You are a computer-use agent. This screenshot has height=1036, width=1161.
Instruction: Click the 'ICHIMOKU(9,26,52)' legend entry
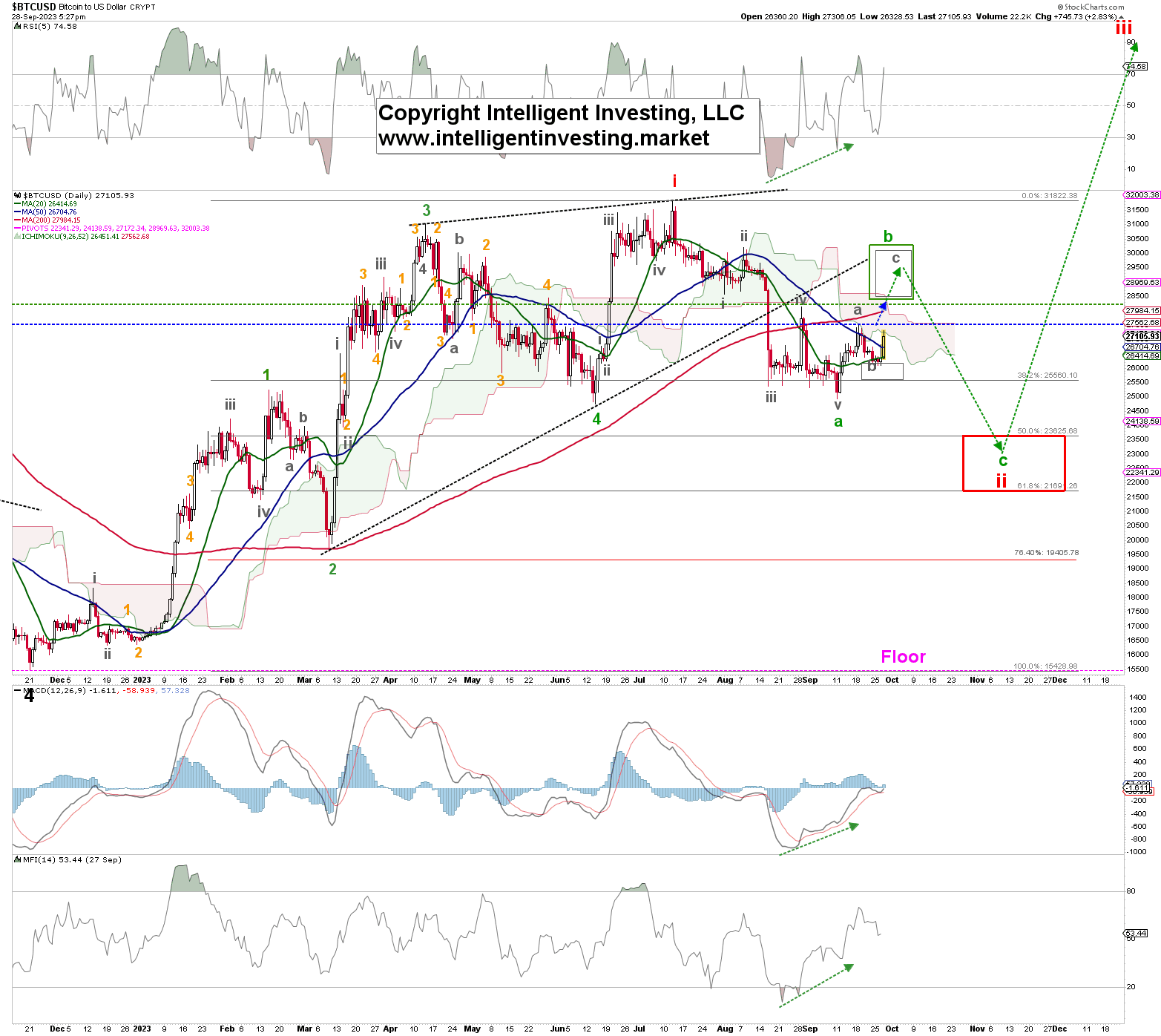coord(86,237)
